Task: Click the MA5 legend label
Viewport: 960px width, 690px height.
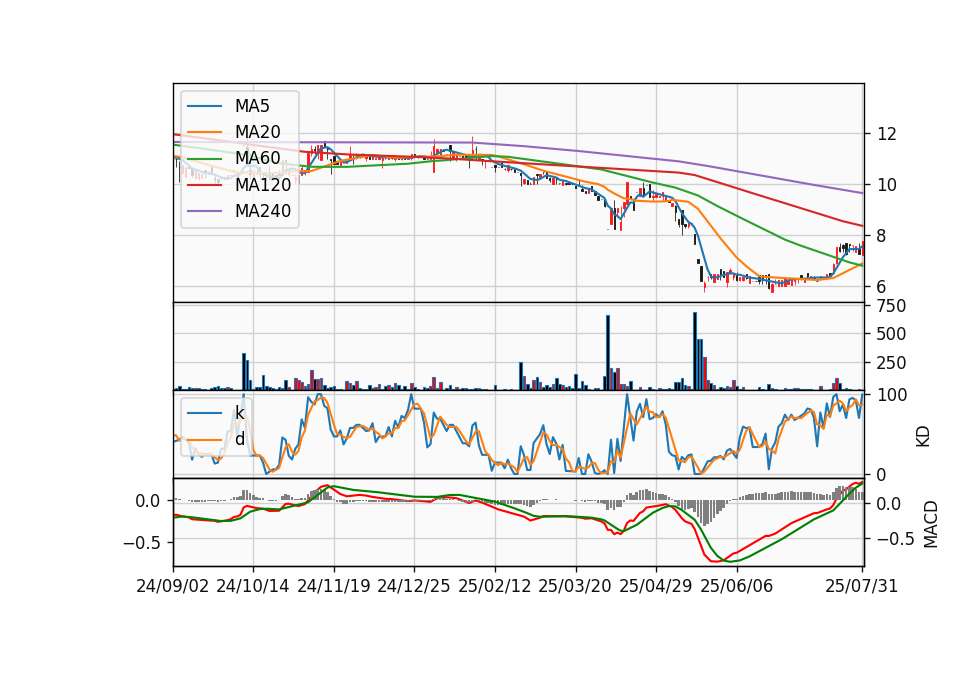Action: (252, 106)
